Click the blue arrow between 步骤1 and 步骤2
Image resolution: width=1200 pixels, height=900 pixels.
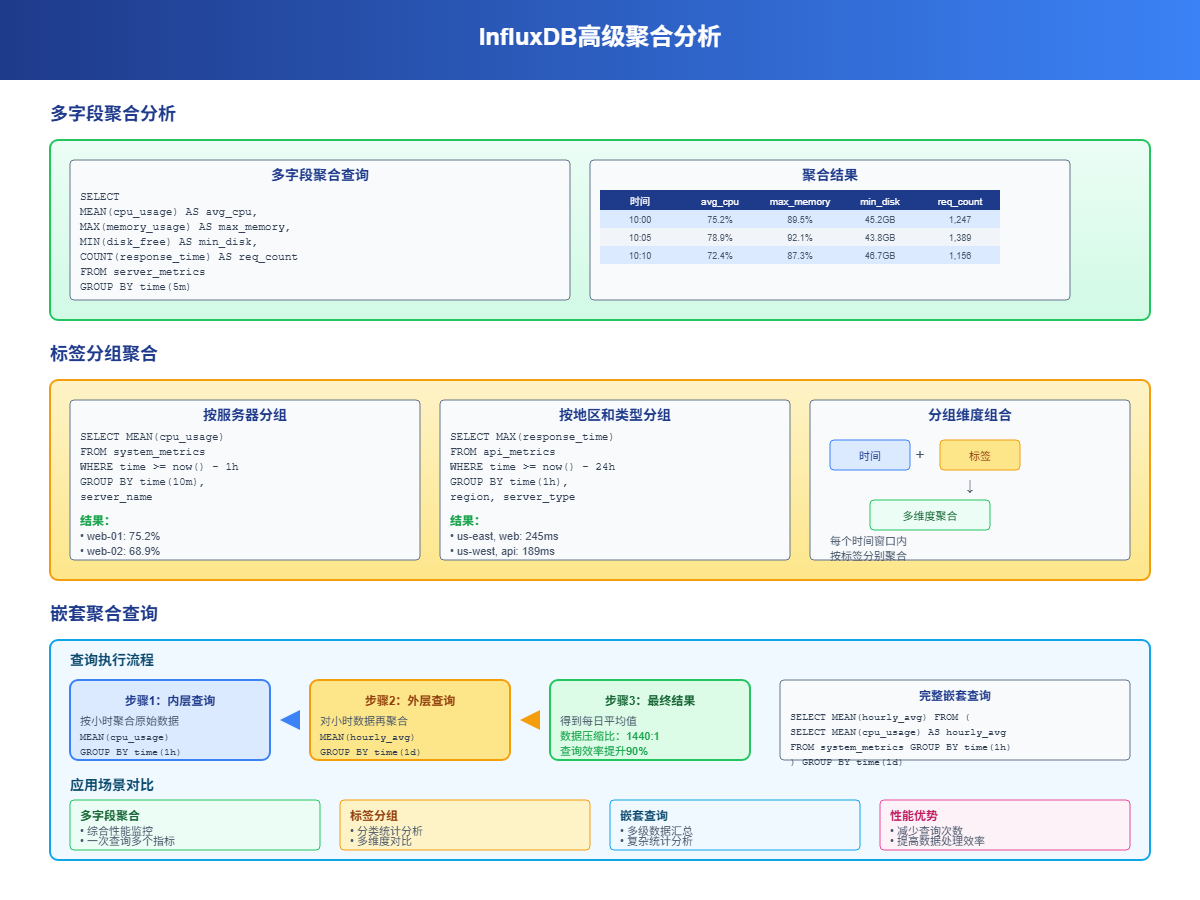click(x=289, y=718)
